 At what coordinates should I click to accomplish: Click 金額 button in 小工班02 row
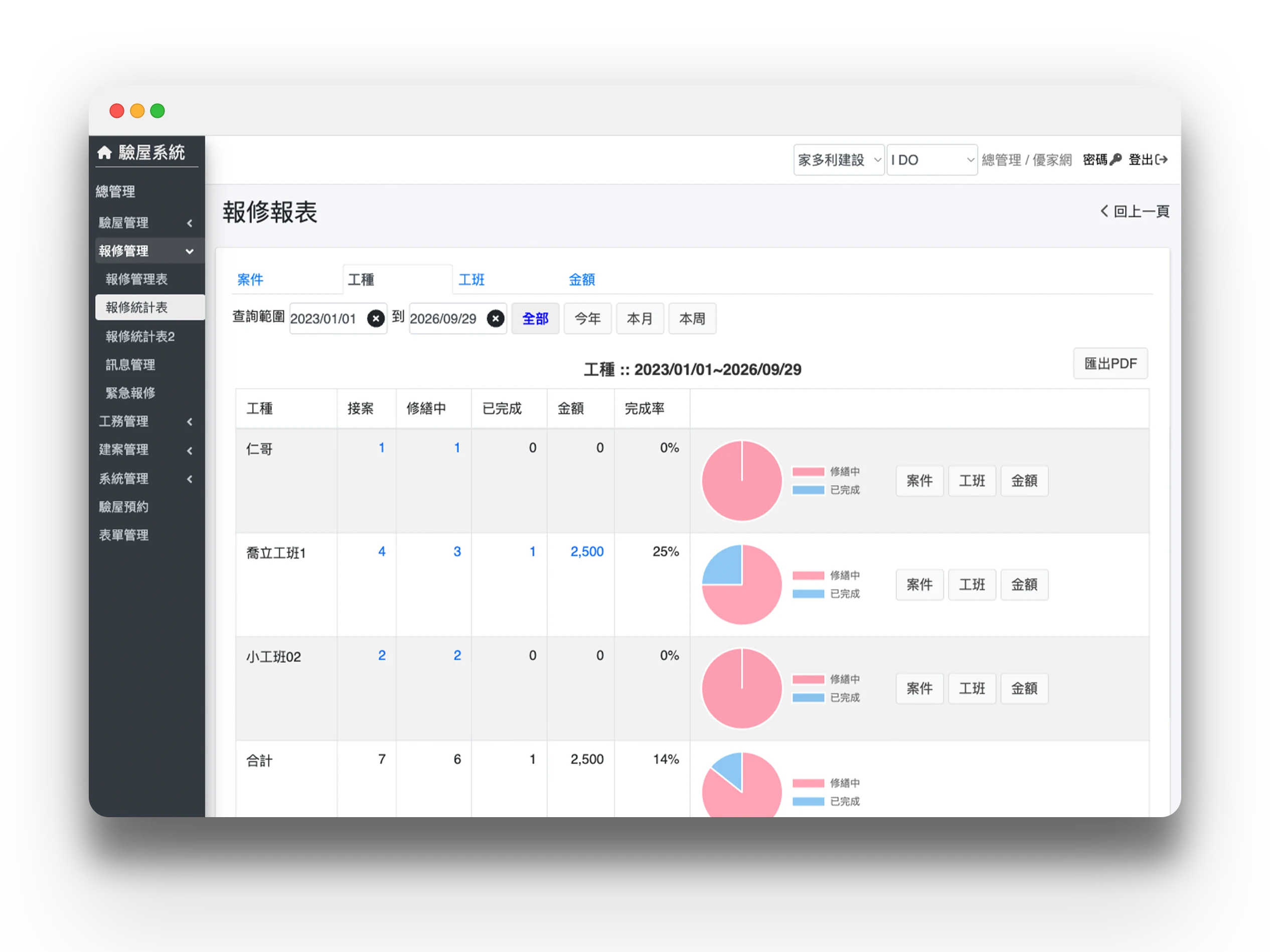pos(1024,689)
